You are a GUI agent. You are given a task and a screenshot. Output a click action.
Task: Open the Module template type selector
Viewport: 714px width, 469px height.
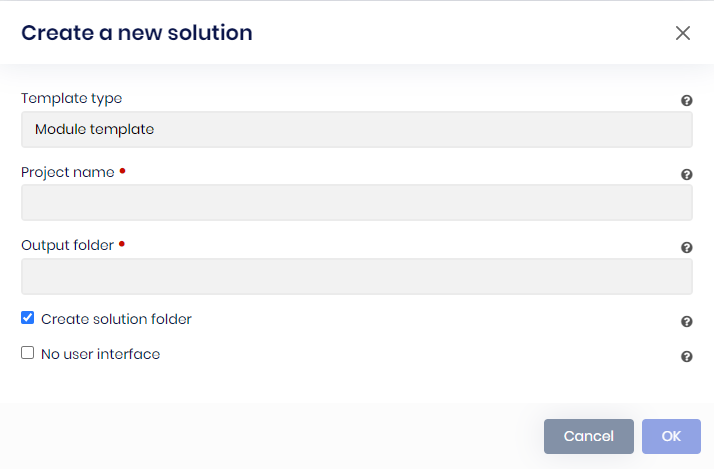356,129
